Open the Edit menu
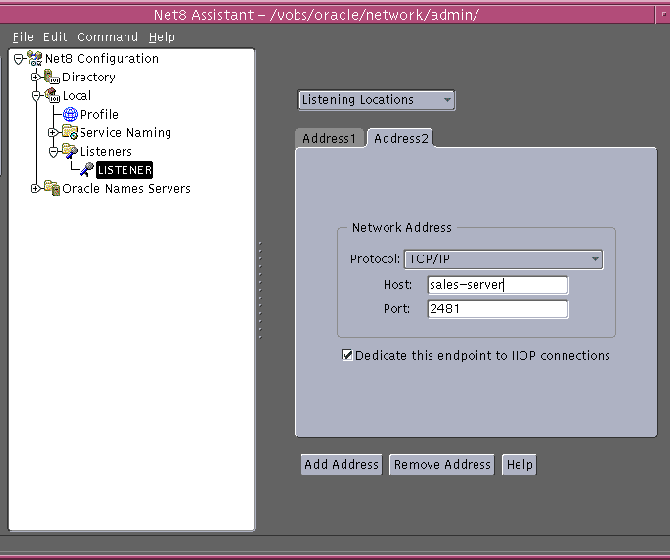This screenshot has height=560, width=670. [55, 37]
